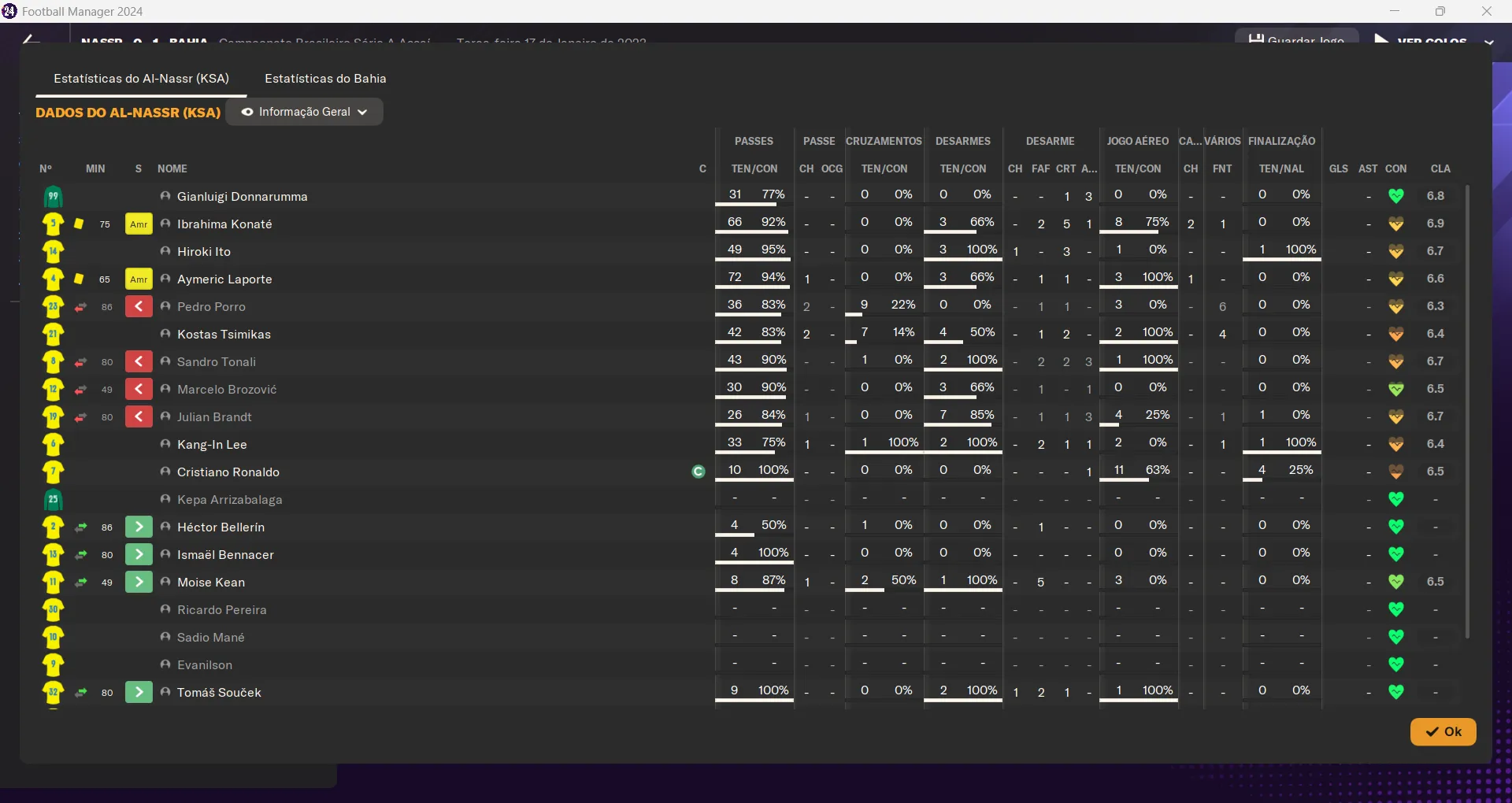Click Kepa Arrizabalaga's condition heart icon
The height and width of the screenshot is (803, 1512).
1395,499
